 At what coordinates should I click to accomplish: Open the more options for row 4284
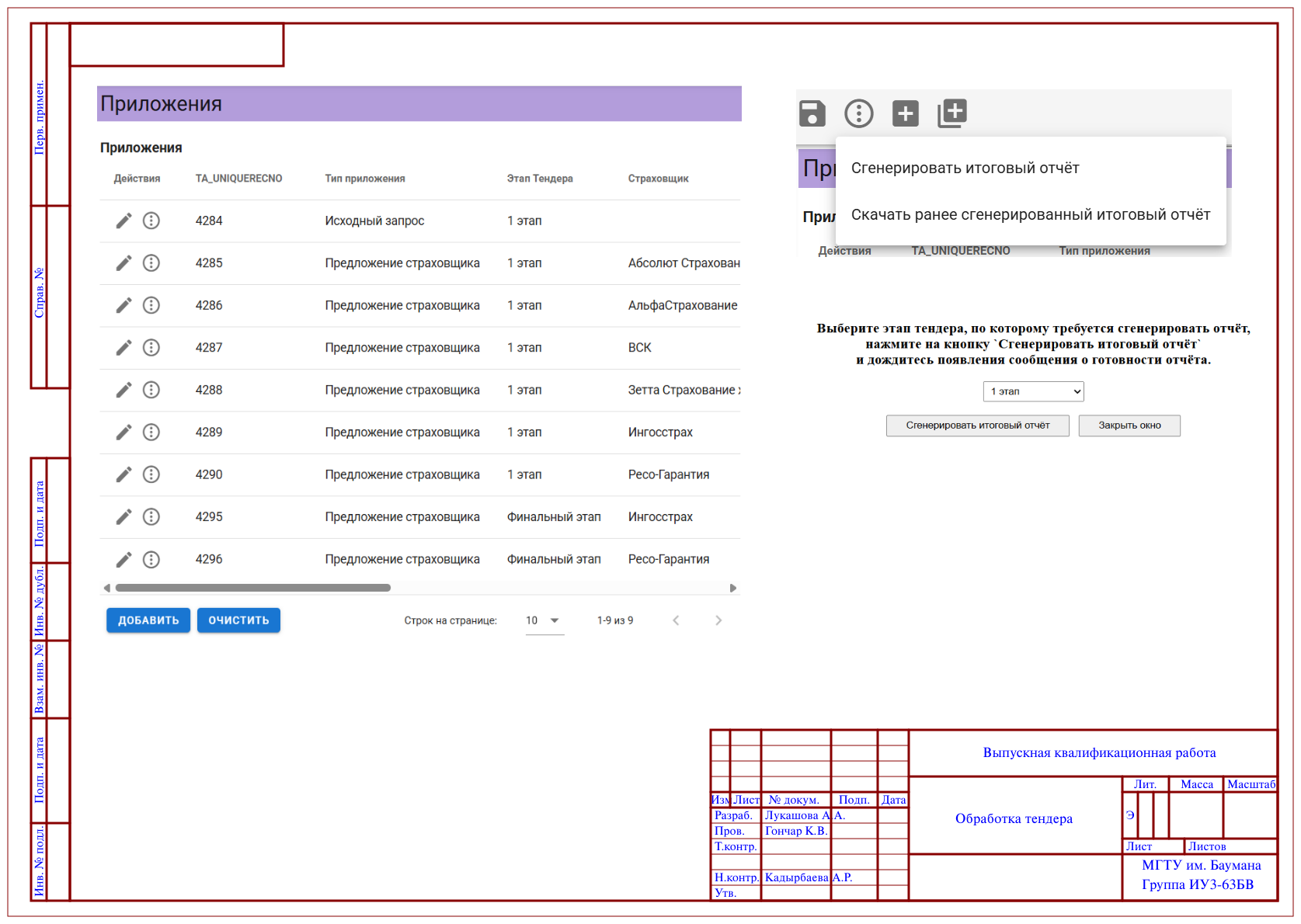pyautogui.click(x=151, y=221)
